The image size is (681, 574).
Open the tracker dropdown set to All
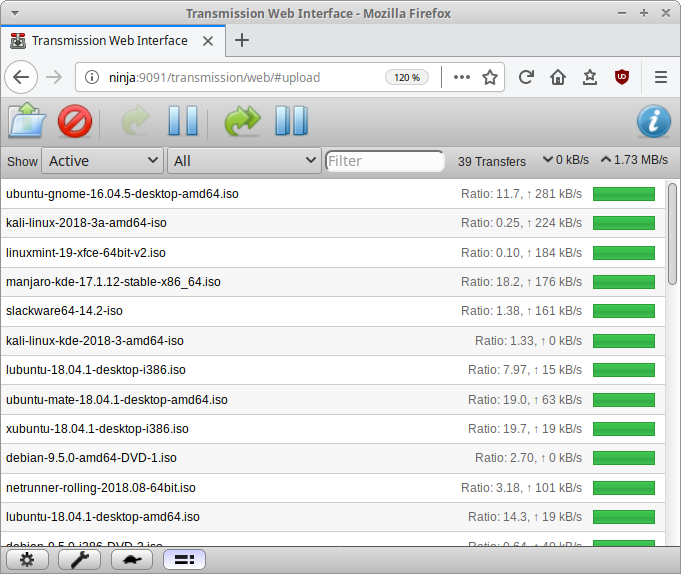coord(244,161)
